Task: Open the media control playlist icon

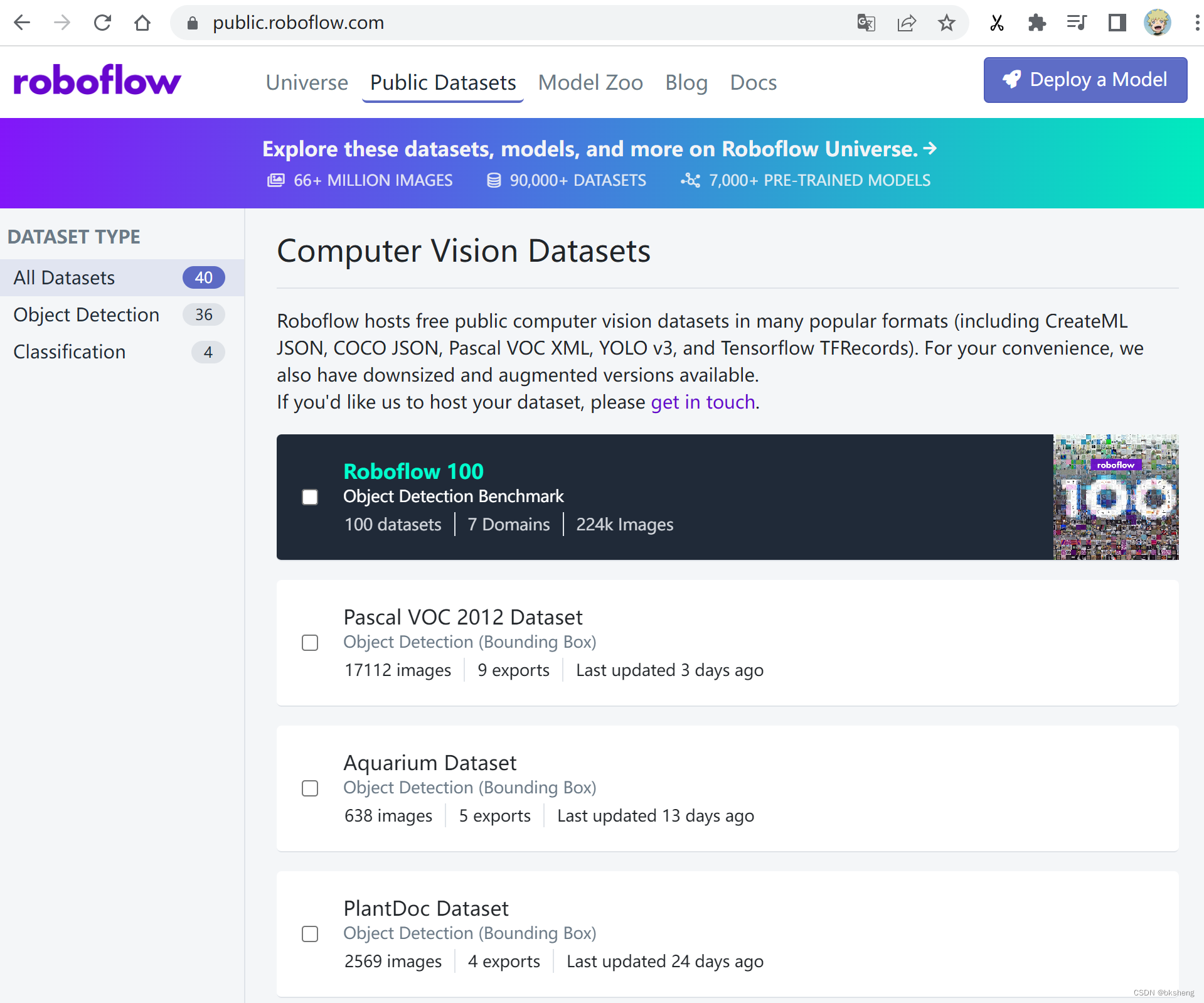Action: (1077, 23)
